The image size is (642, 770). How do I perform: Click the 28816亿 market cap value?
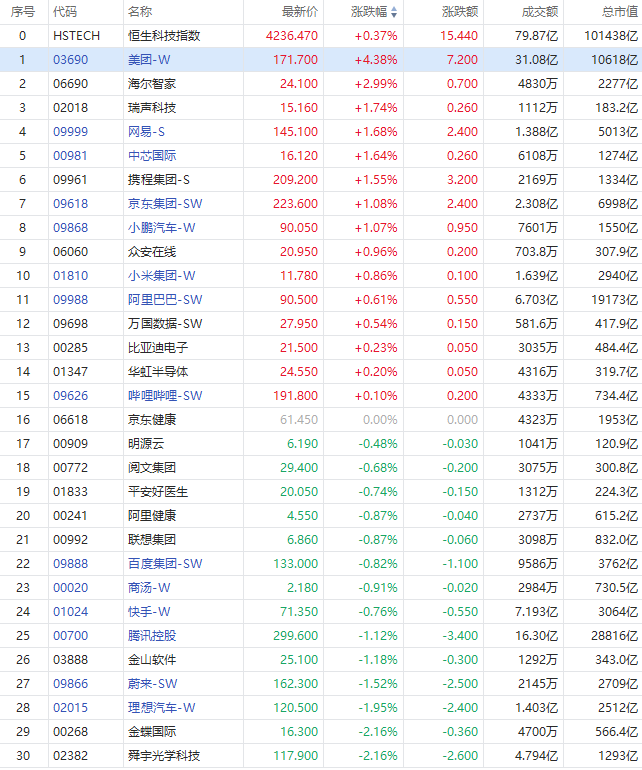point(614,636)
